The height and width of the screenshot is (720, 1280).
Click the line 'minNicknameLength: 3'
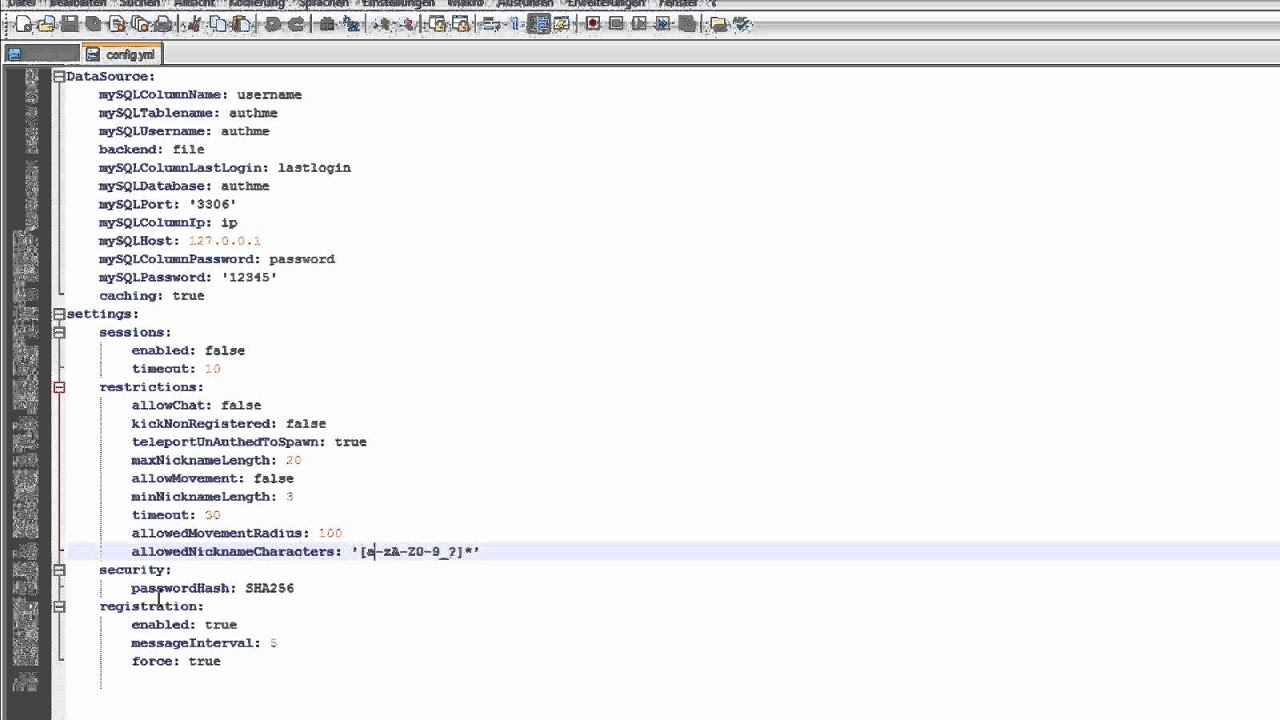click(212, 497)
